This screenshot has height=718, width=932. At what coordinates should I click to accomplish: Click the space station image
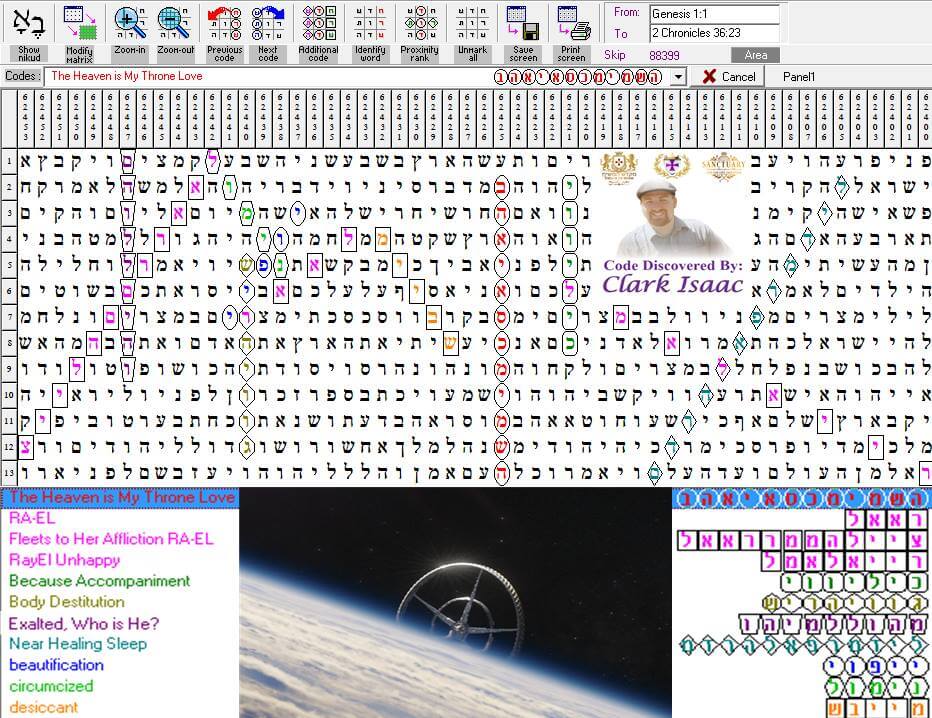tap(455, 603)
